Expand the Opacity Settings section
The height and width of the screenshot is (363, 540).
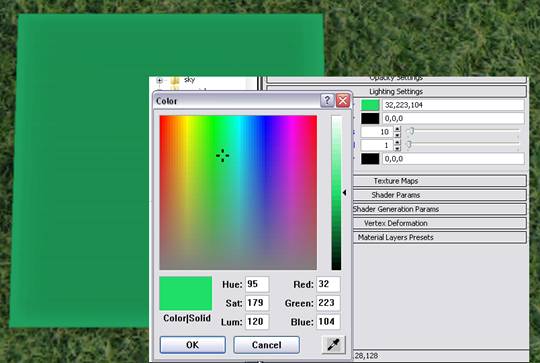coord(396,80)
